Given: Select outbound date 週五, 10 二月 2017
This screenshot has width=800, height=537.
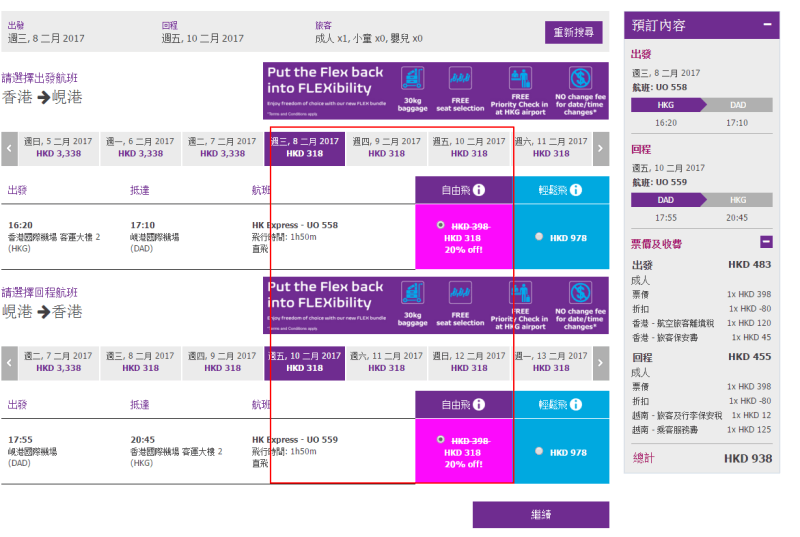Looking at the screenshot, I should click(x=469, y=148).
